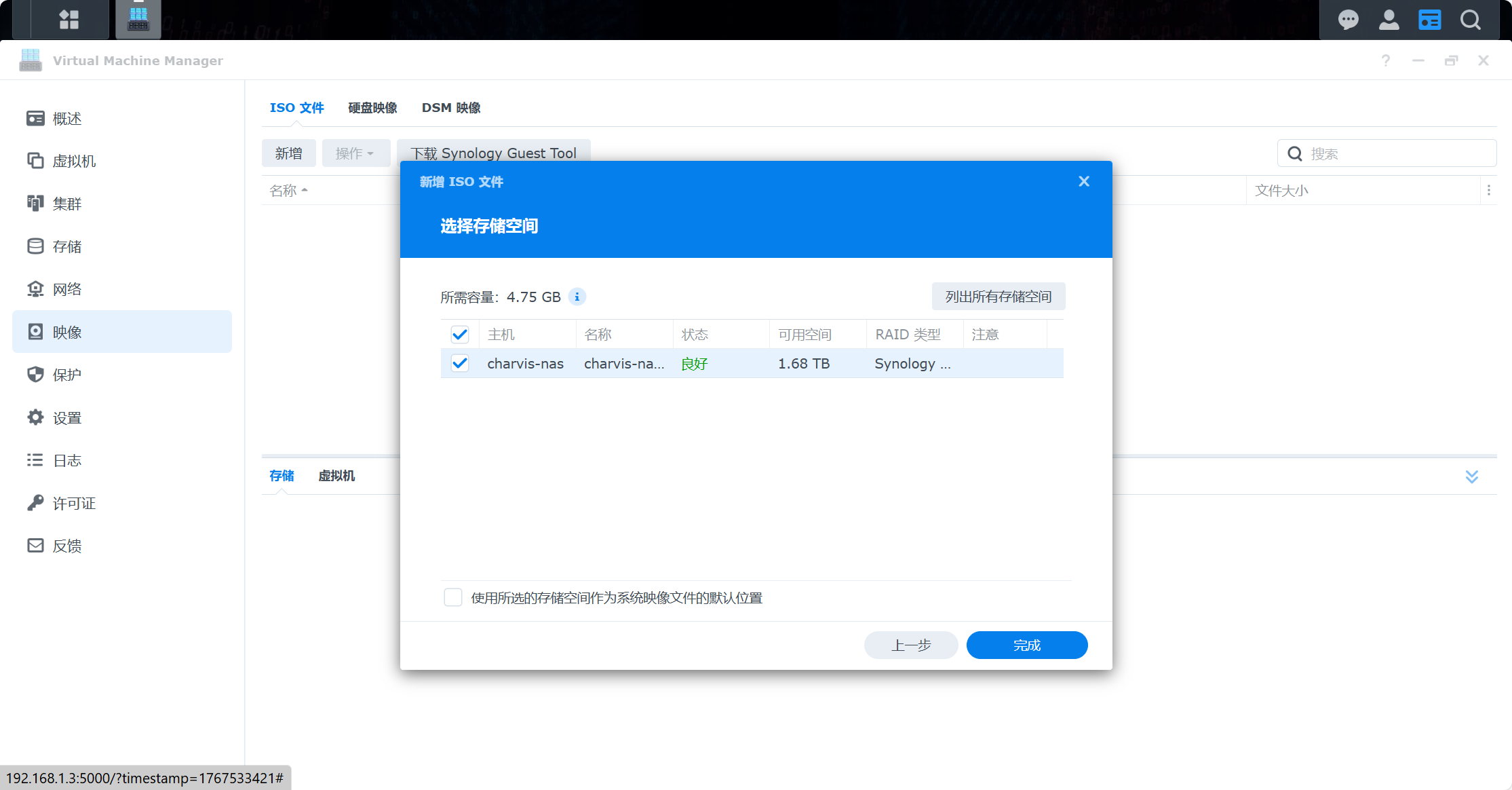Screen dimensions: 1512x790
Task: Enable default location for image files checkbox
Action: 453,598
